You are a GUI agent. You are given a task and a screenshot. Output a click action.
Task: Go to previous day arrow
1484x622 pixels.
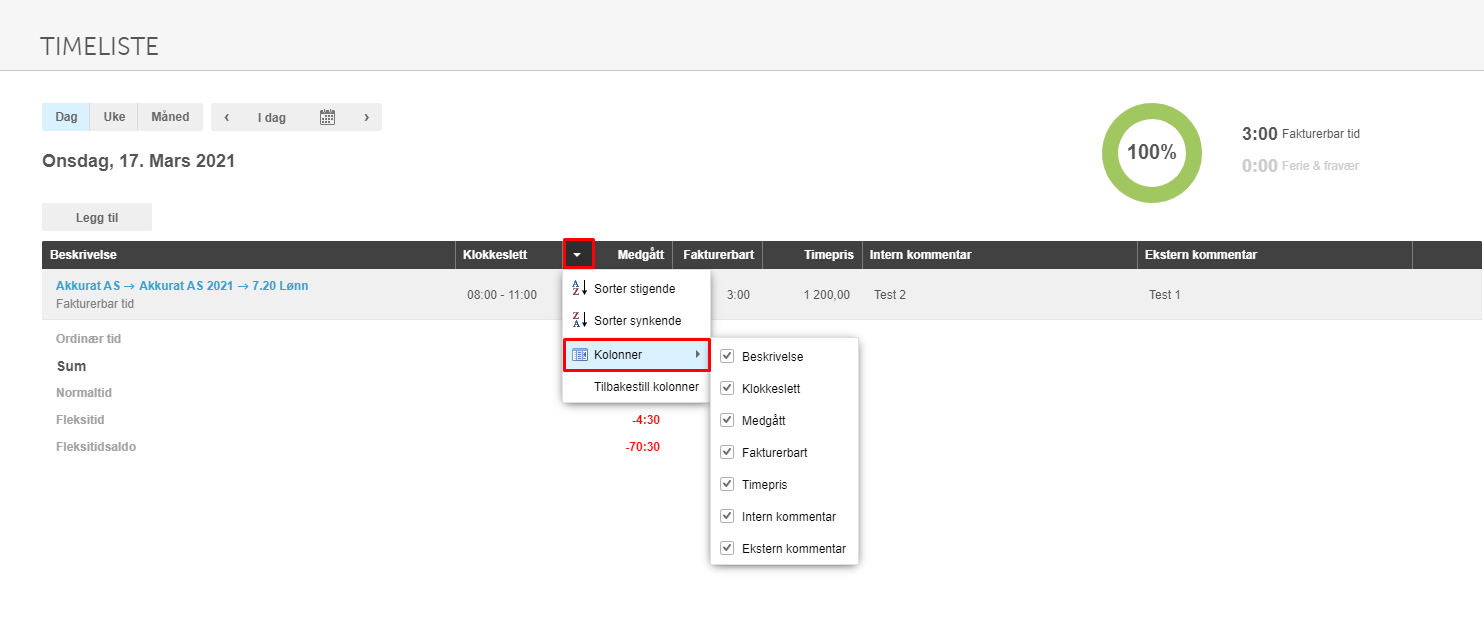(227, 117)
